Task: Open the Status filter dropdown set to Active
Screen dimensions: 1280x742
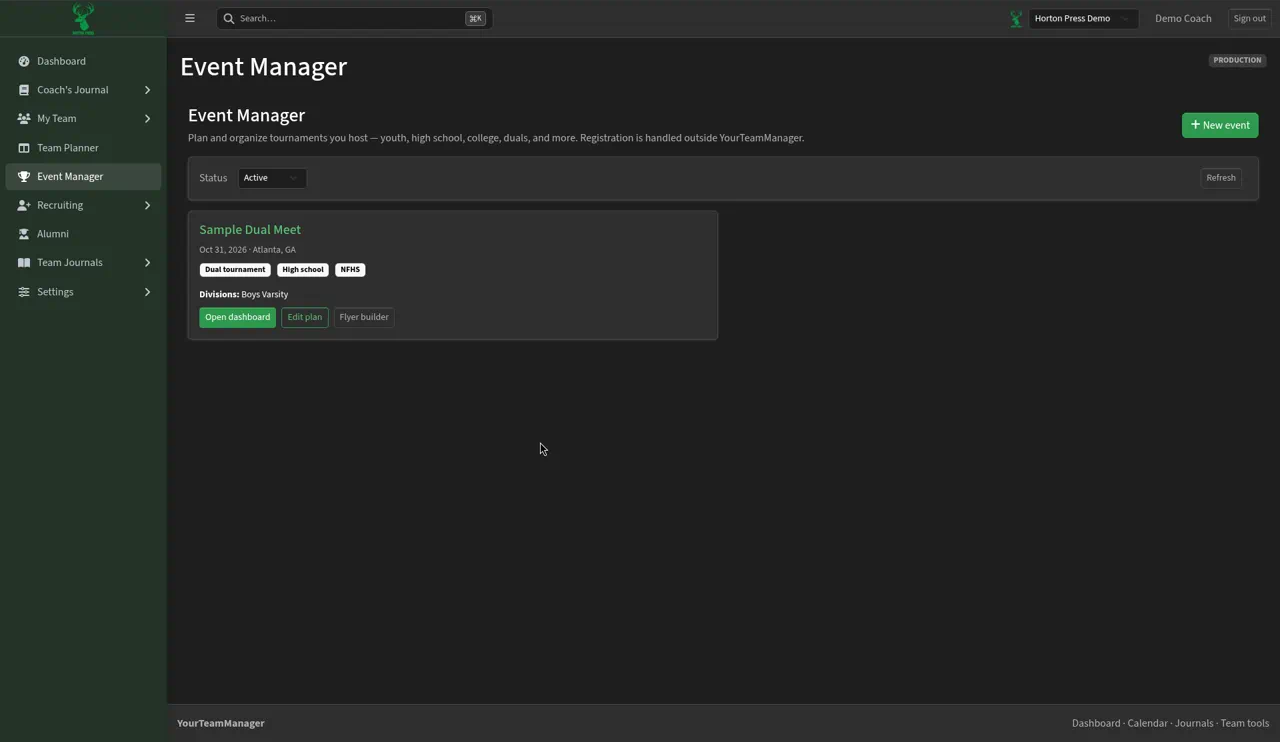Action: pyautogui.click(x=272, y=178)
